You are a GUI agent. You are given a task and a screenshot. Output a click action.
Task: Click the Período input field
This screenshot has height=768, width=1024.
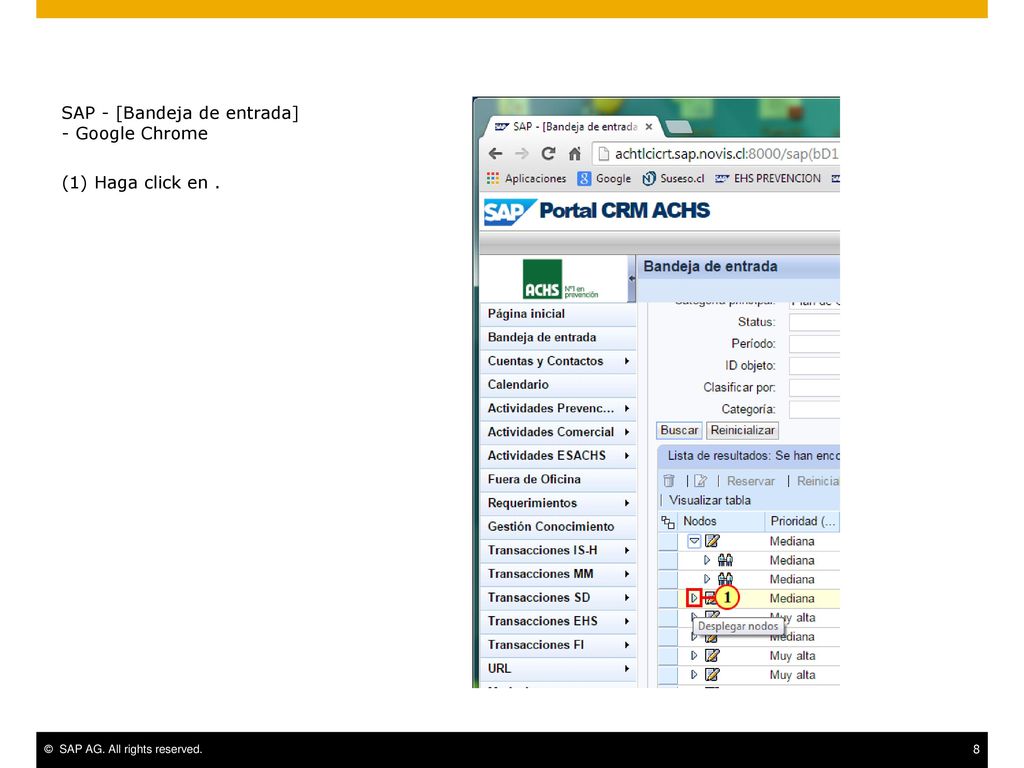[x=814, y=344]
